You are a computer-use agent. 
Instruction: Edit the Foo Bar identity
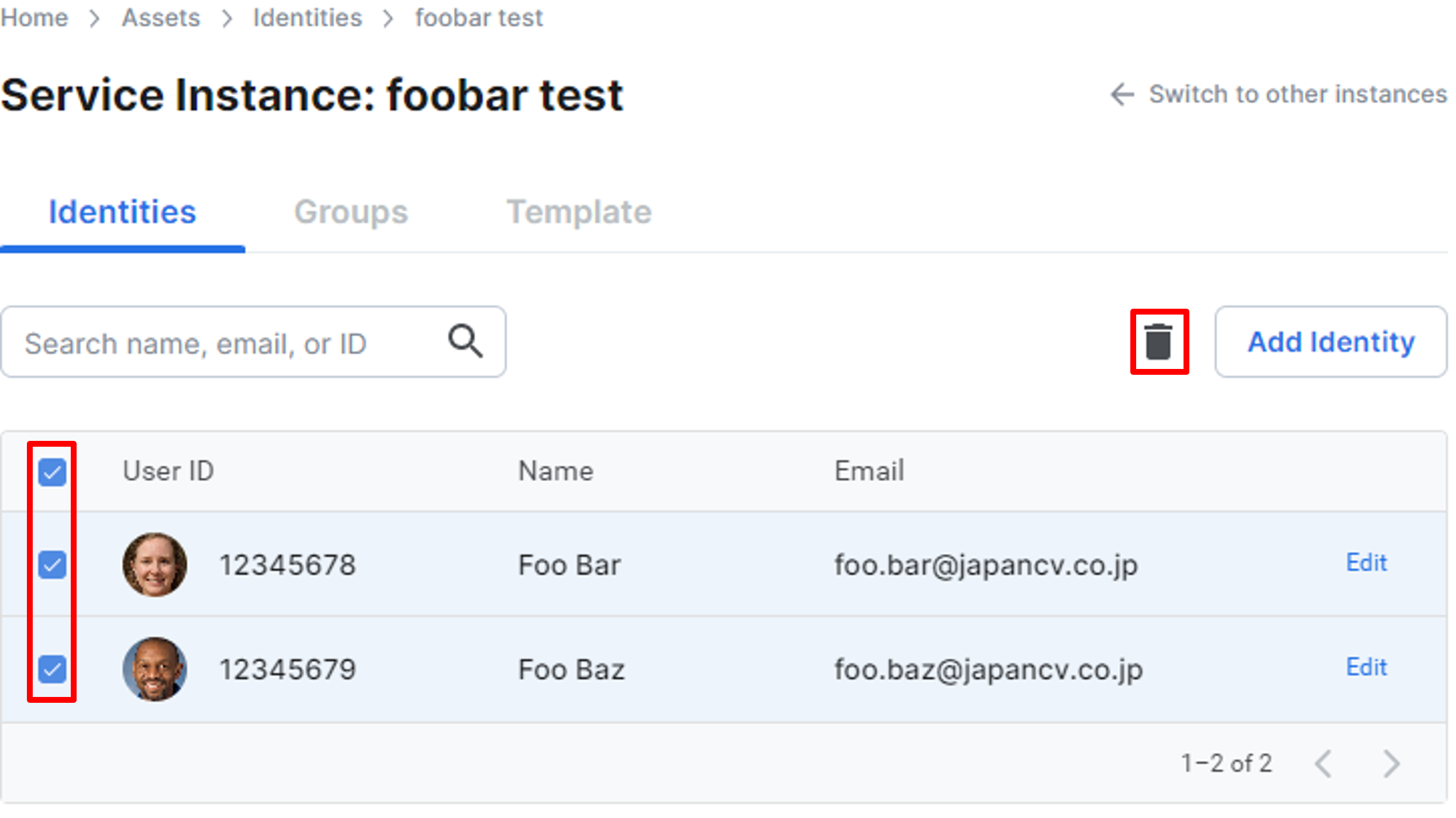click(1366, 563)
